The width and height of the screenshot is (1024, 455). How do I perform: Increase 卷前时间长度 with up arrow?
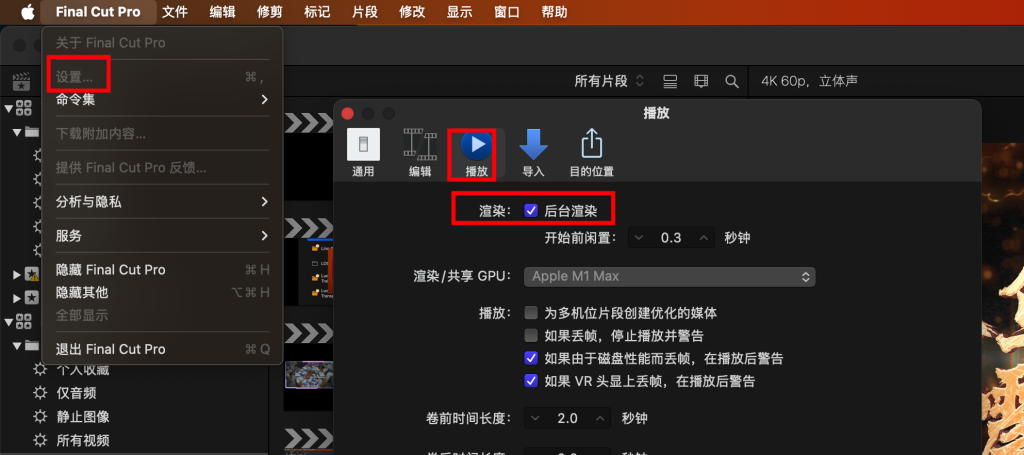coord(600,418)
